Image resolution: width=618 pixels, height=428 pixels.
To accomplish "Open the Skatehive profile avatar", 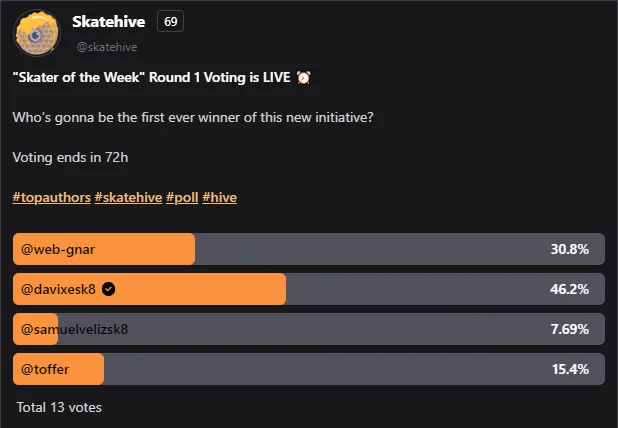I will pos(37,33).
